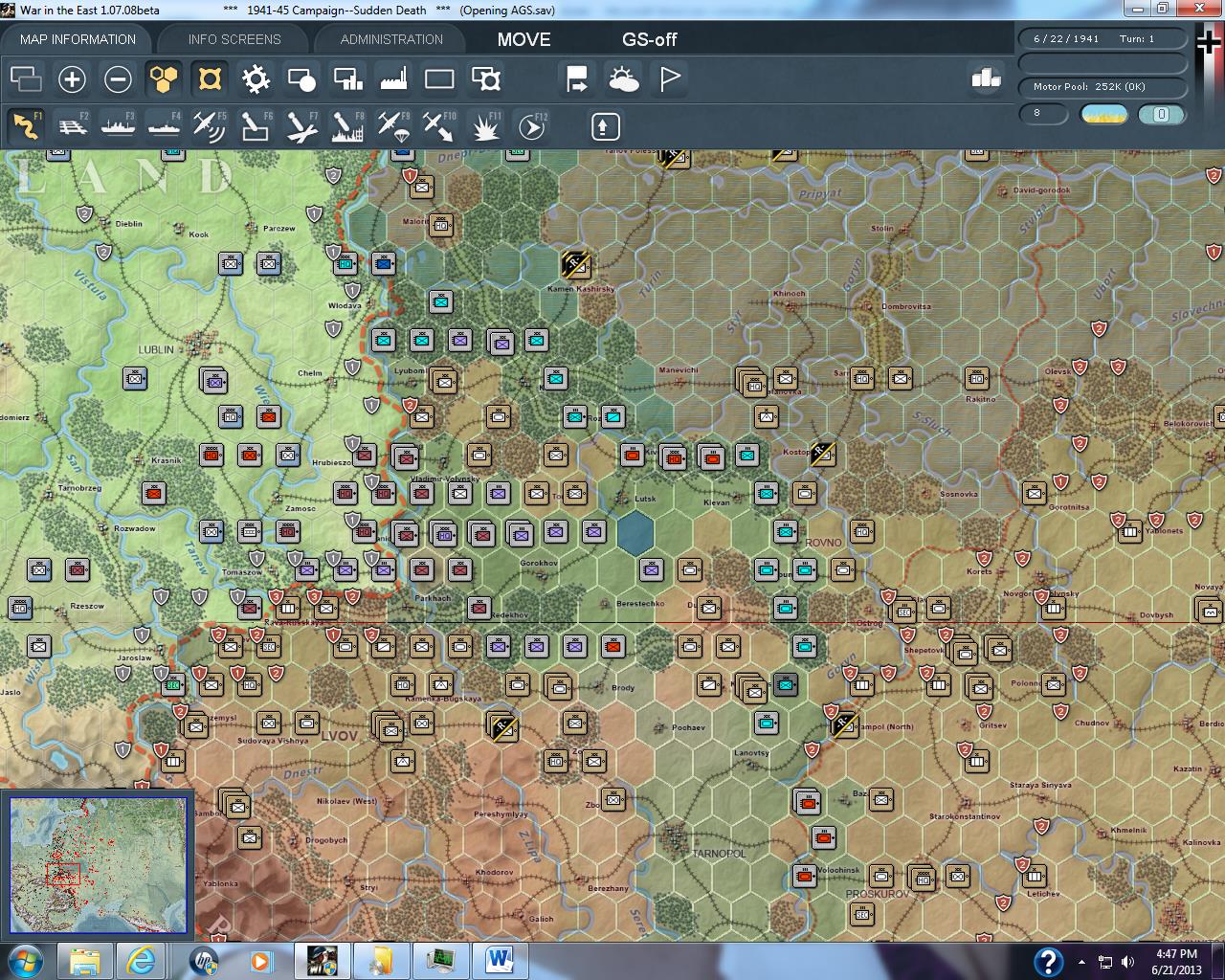Screen dimensions: 1225x980
Task: Select the F9 air transport mode
Action: (x=393, y=126)
